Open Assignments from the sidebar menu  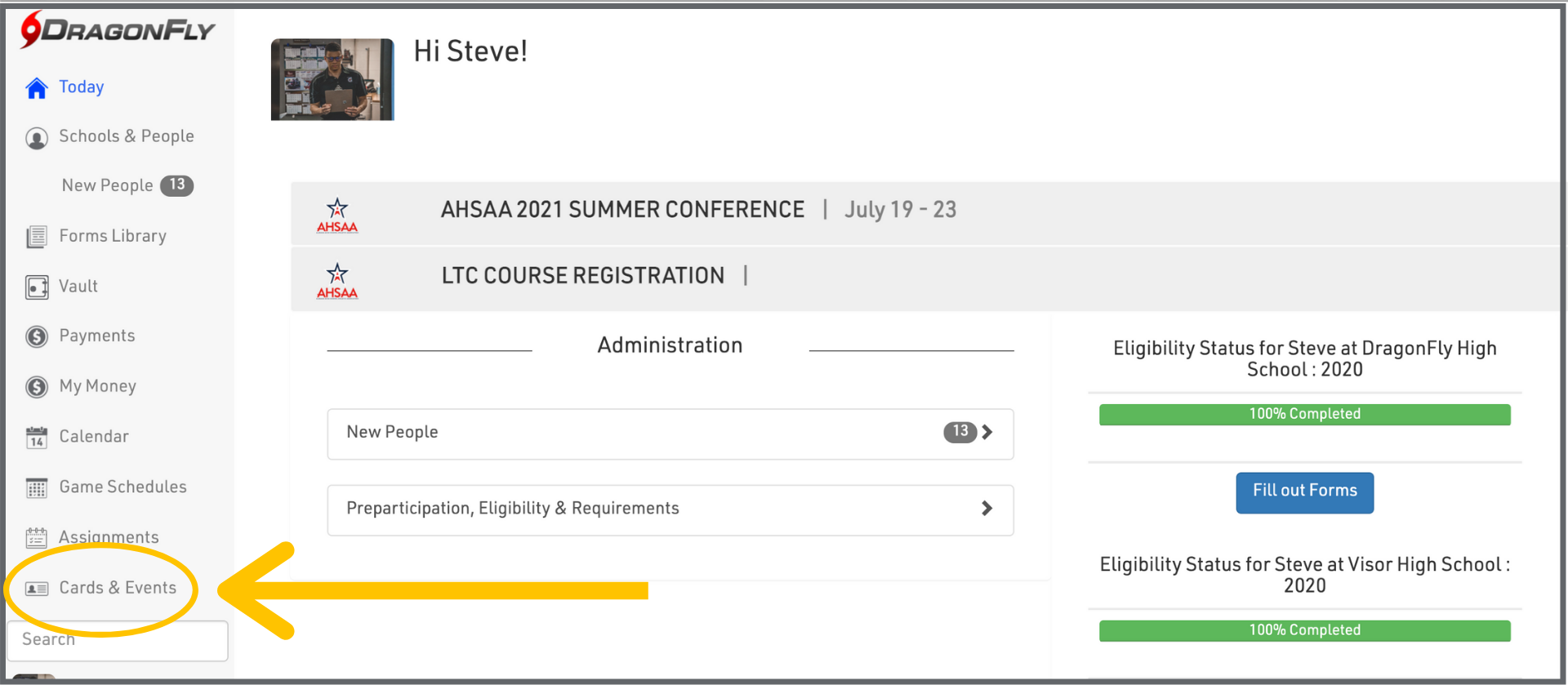click(x=109, y=537)
